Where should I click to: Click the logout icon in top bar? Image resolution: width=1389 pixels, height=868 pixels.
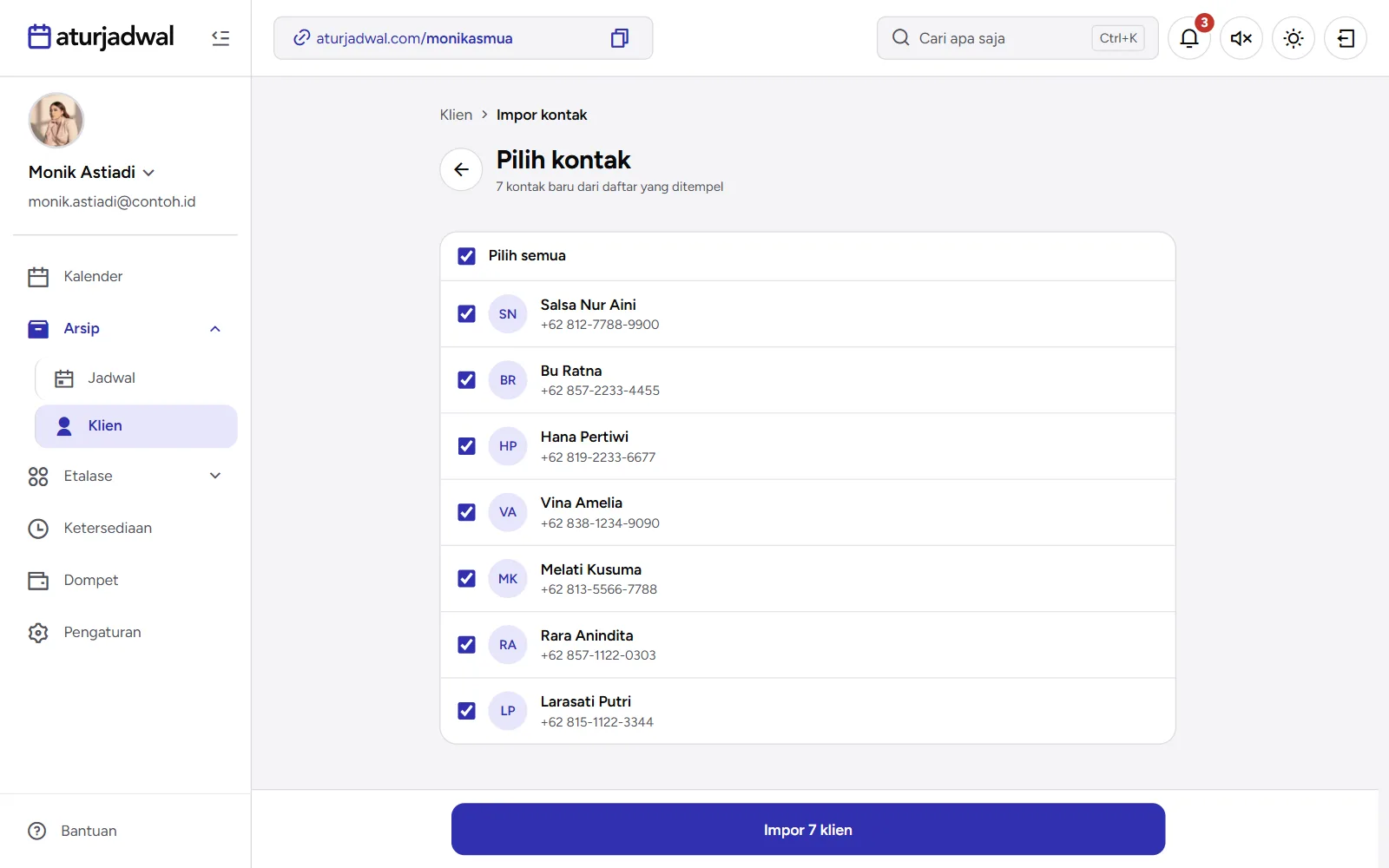click(x=1346, y=38)
